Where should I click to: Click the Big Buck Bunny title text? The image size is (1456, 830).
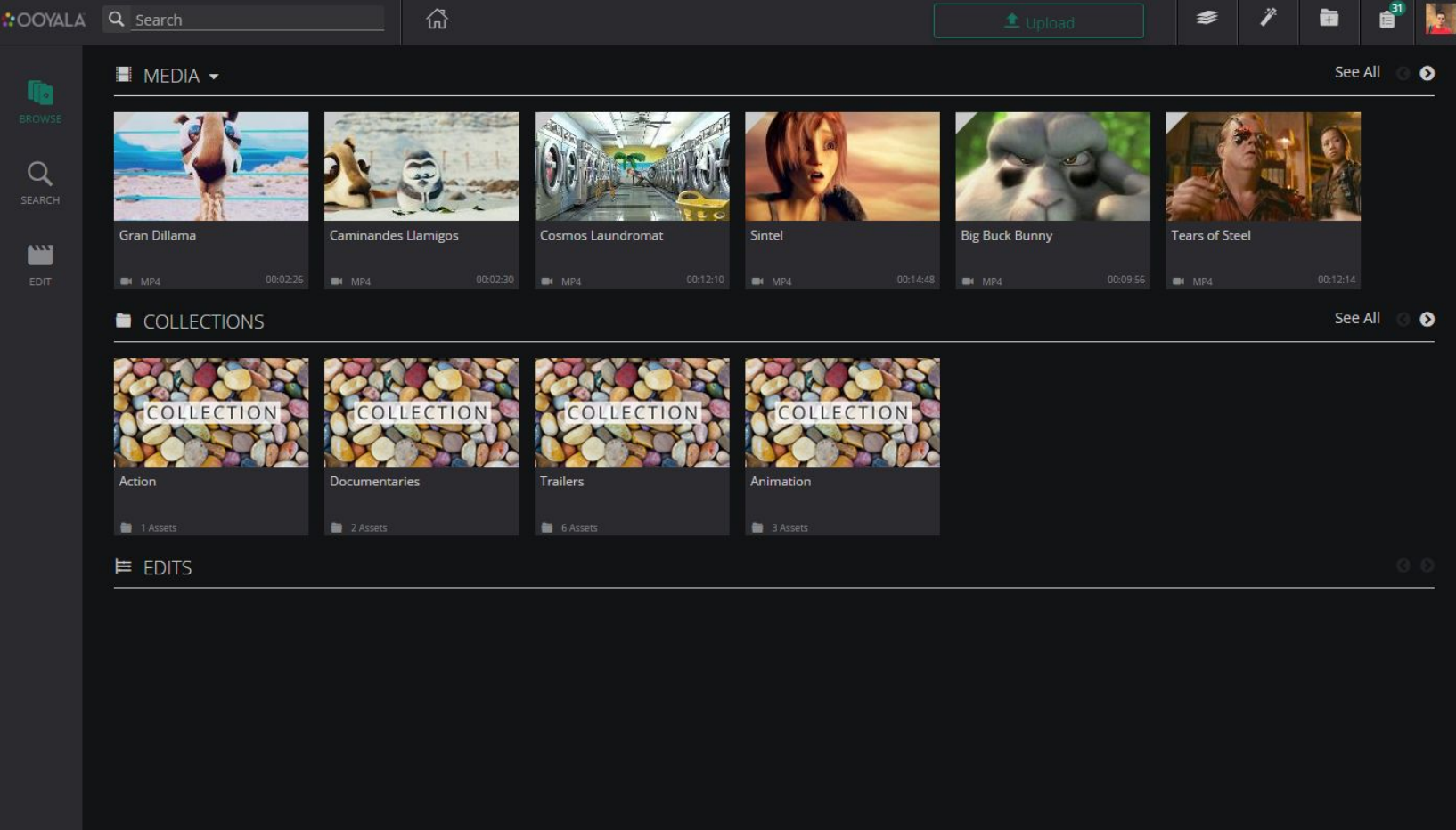(x=1006, y=235)
